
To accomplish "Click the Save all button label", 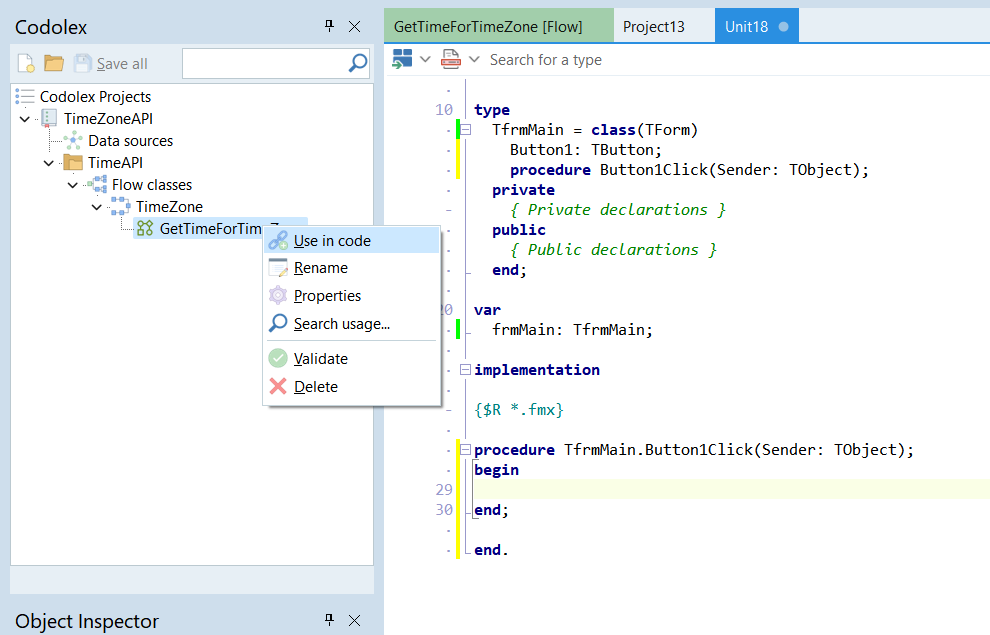I will 122,64.
